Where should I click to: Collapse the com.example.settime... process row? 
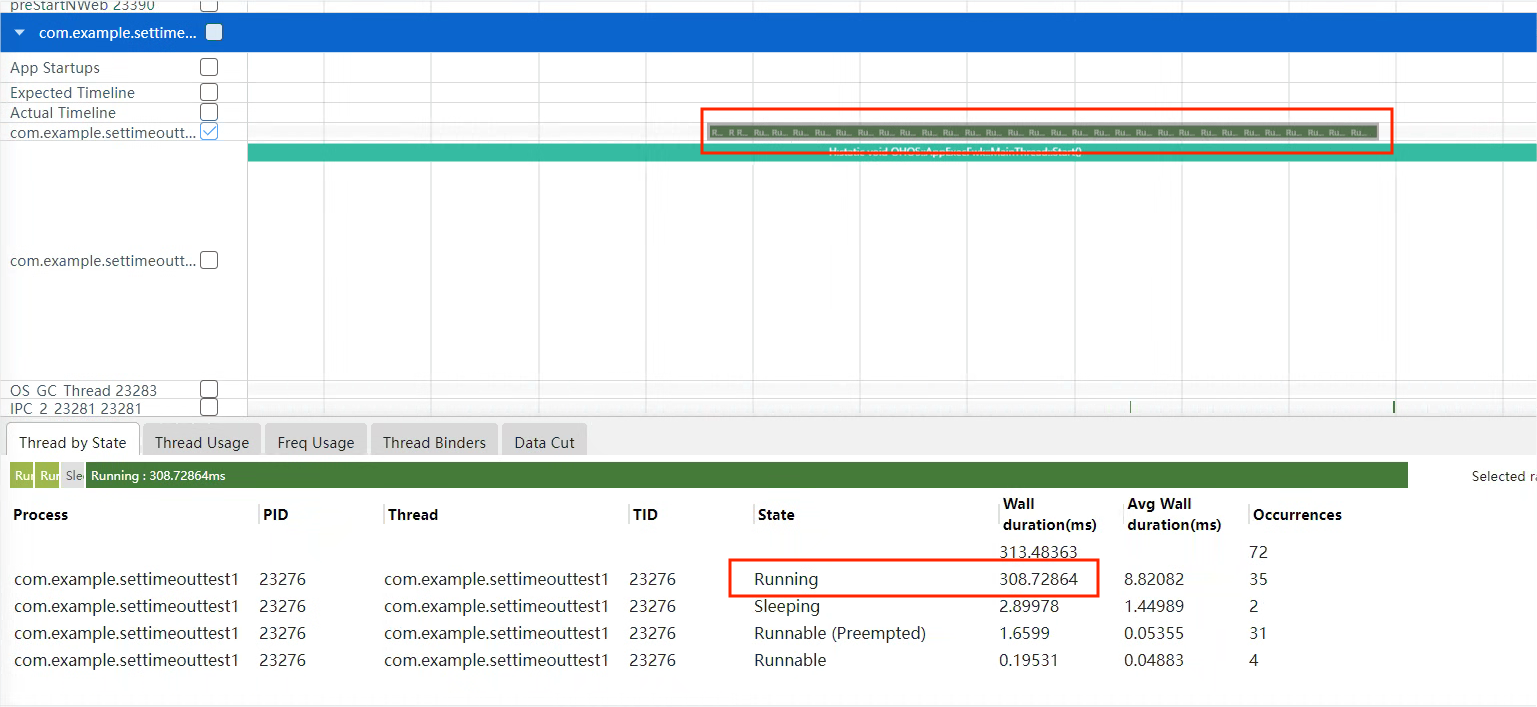[x=20, y=33]
